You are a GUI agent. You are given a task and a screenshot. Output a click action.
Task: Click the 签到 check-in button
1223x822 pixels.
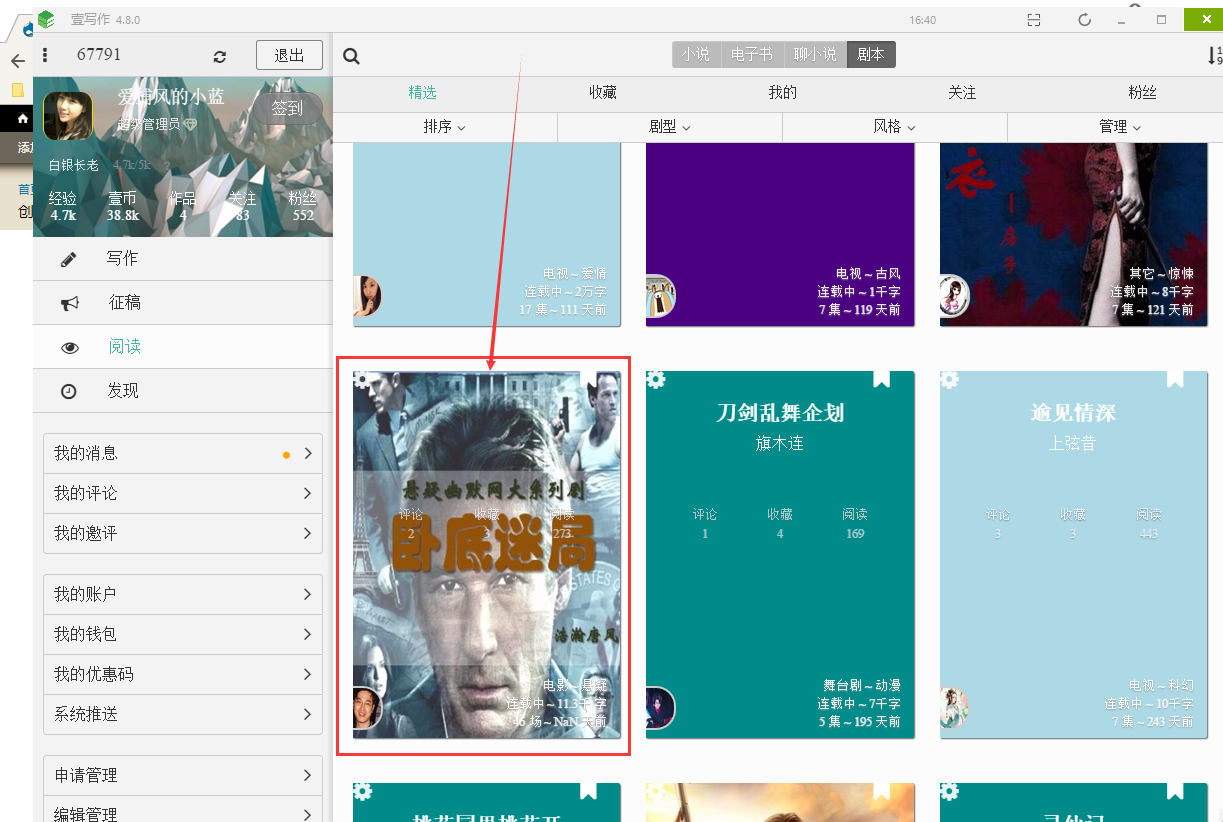287,108
